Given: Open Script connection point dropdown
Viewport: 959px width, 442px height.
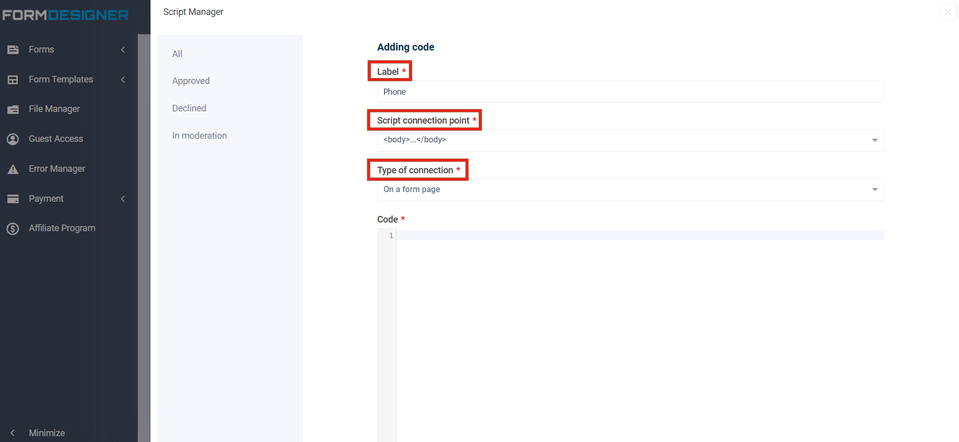Looking at the screenshot, I should 631,140.
